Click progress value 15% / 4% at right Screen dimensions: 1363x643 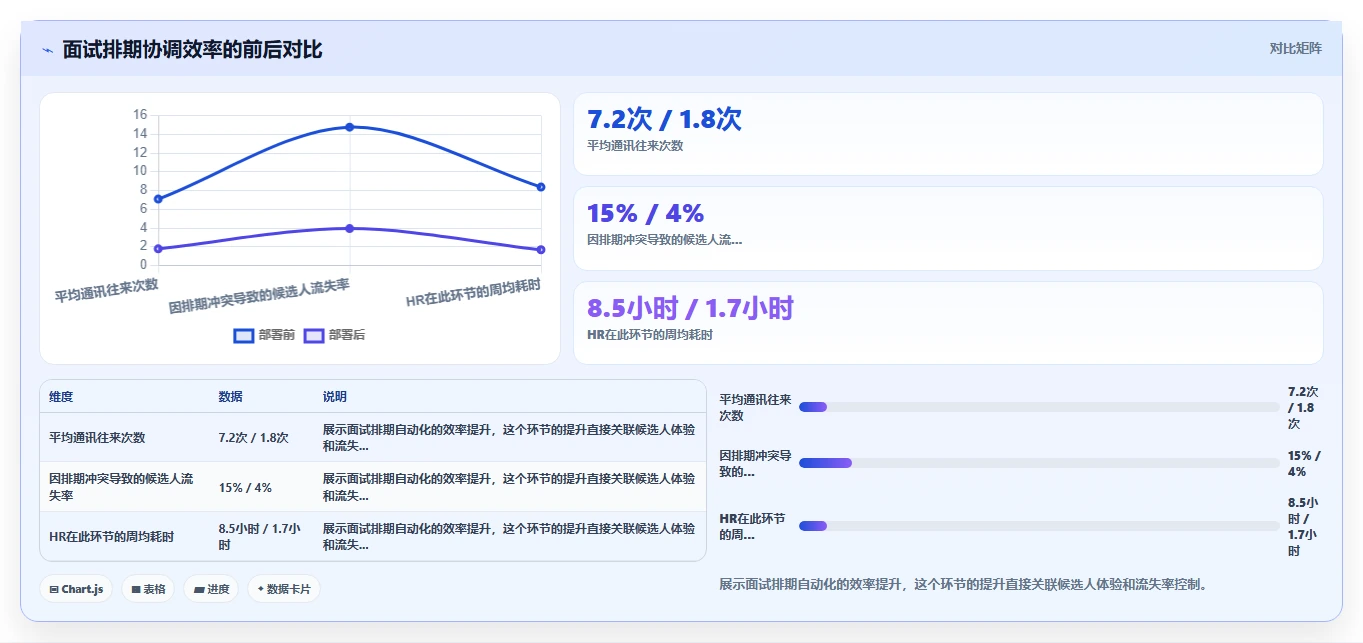click(x=1304, y=463)
